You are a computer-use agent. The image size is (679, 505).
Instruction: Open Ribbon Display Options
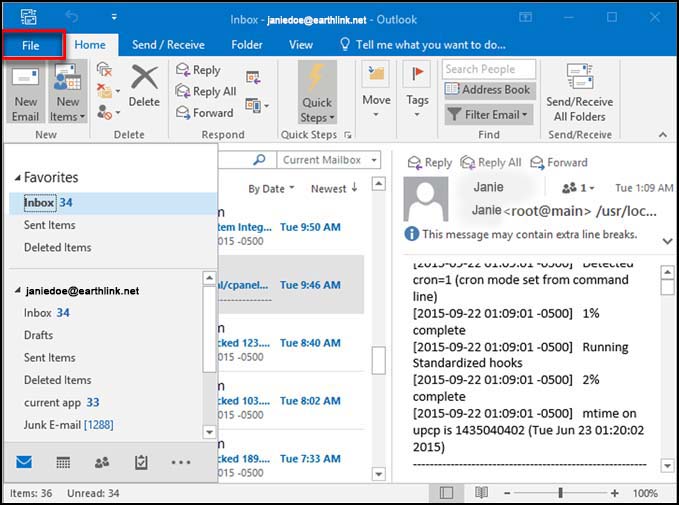525,17
